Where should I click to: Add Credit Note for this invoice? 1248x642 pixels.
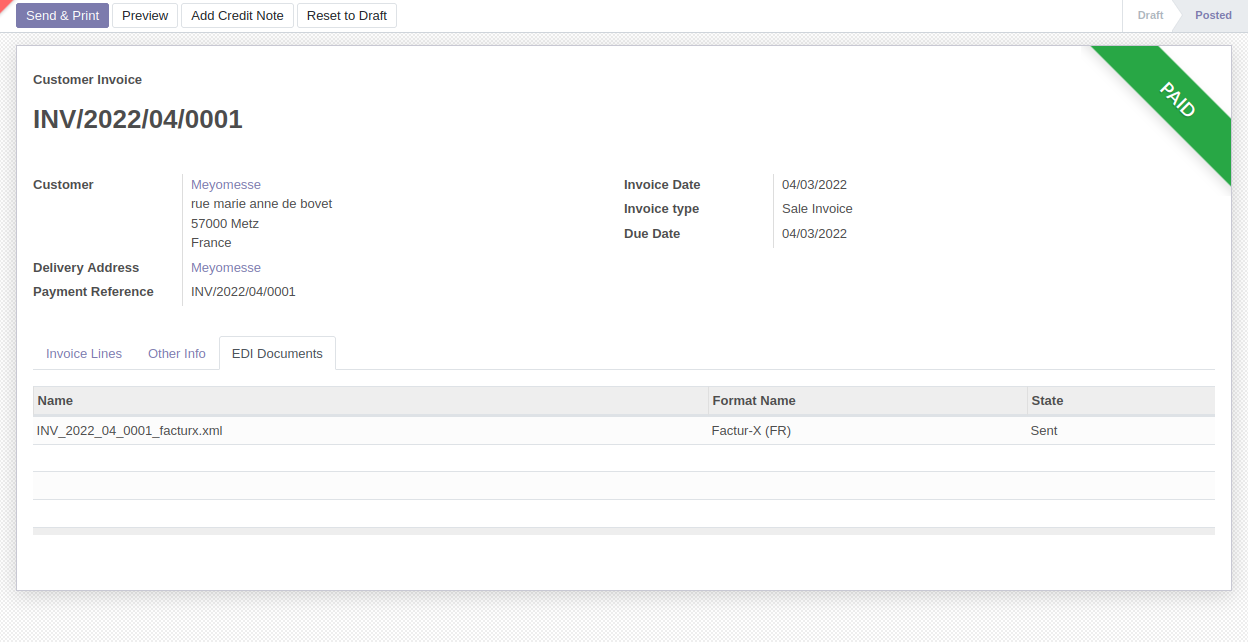[x=237, y=15]
